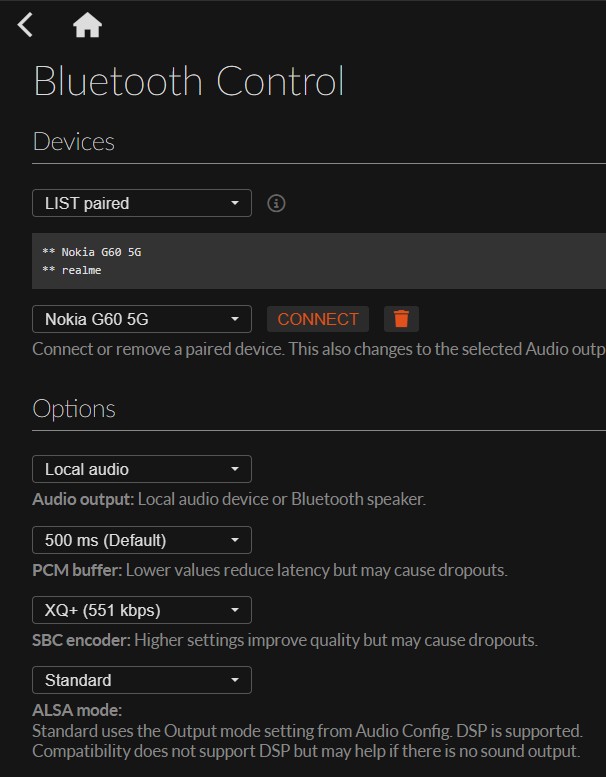
Task: Click the info icon beside LIST paired
Action: 277,203
